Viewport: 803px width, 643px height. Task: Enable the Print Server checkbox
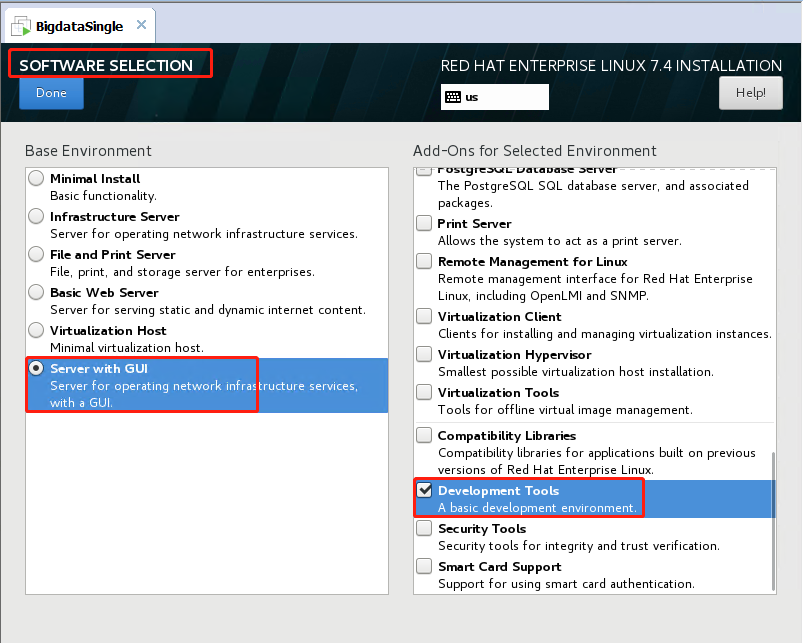(424, 223)
